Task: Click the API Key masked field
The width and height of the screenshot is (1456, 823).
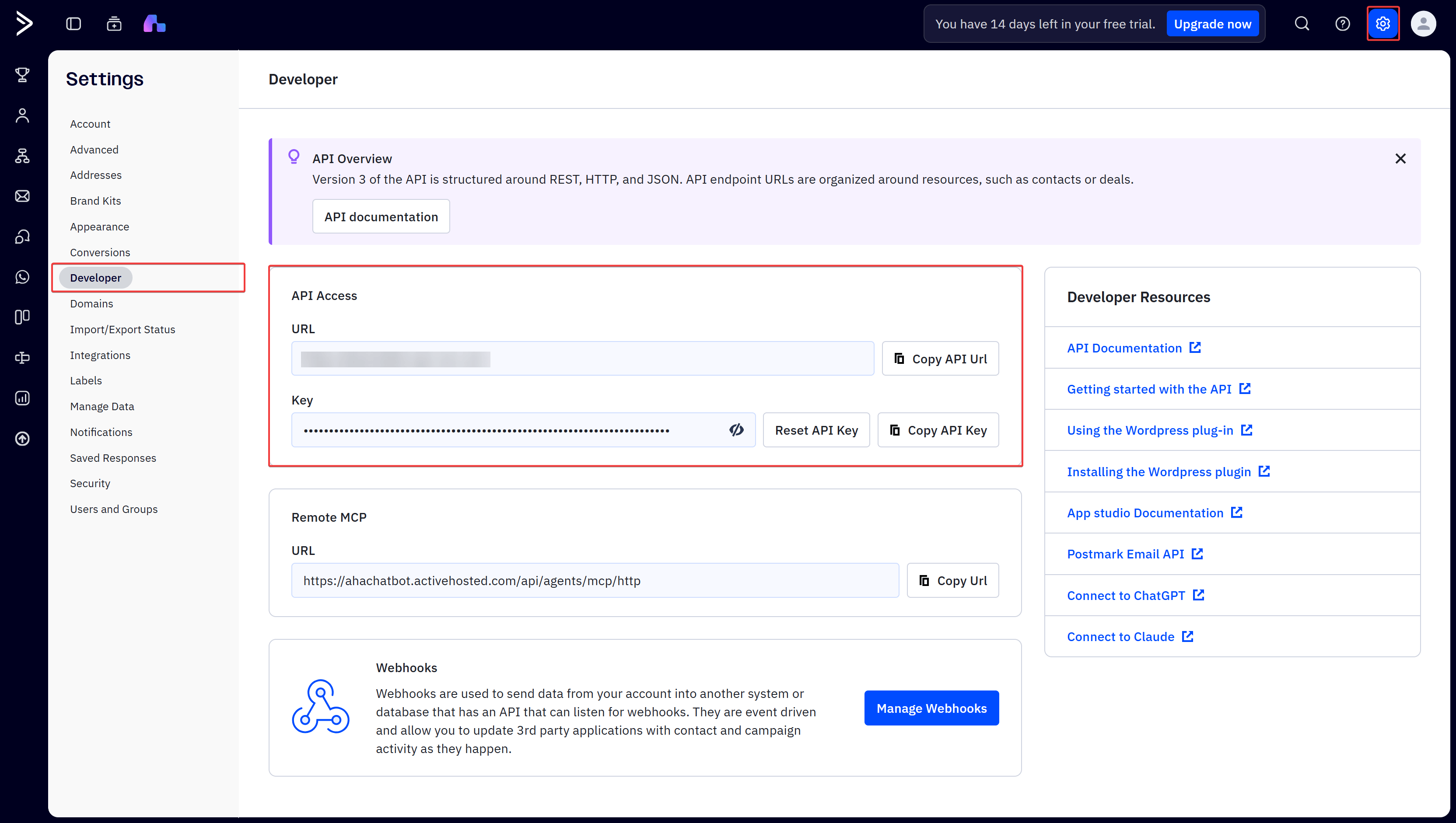Action: click(523, 430)
